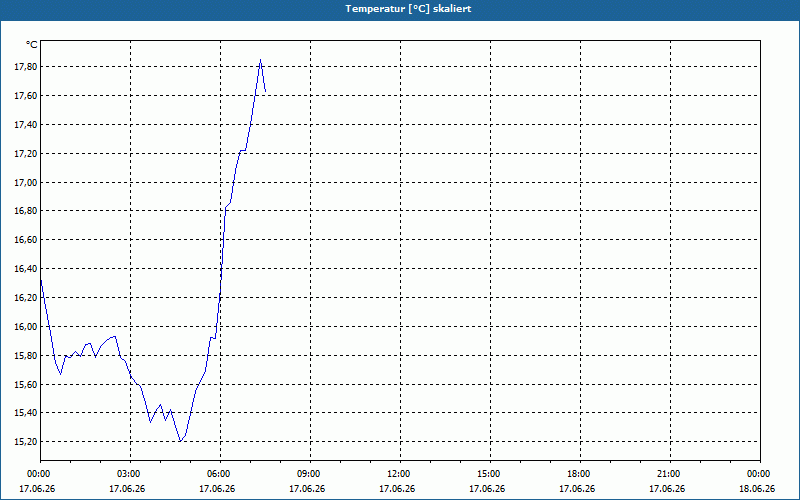Click the 18.06.26 date label
The image size is (800, 500).
[x=757, y=488]
